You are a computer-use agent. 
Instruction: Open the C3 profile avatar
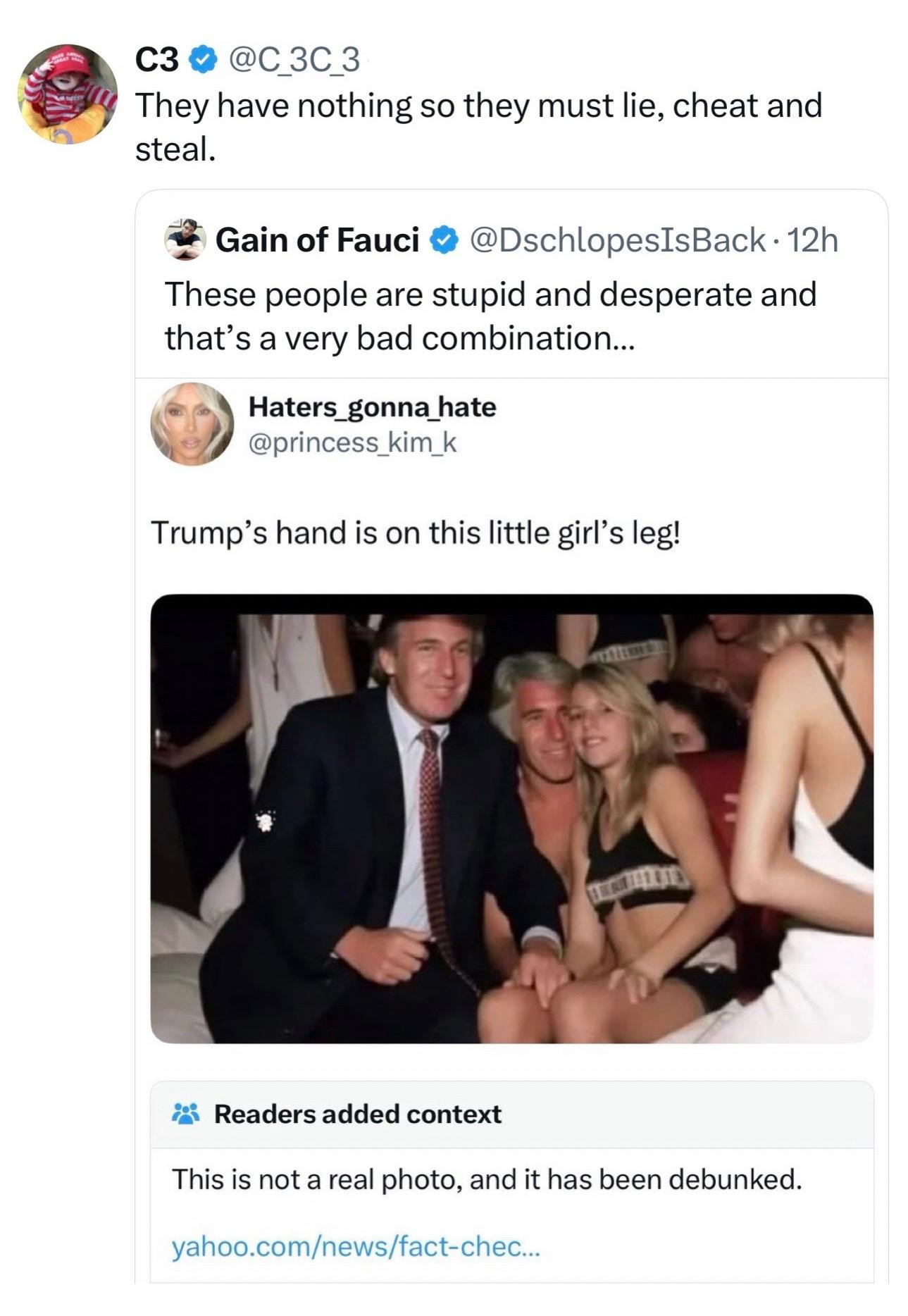tap(68, 94)
